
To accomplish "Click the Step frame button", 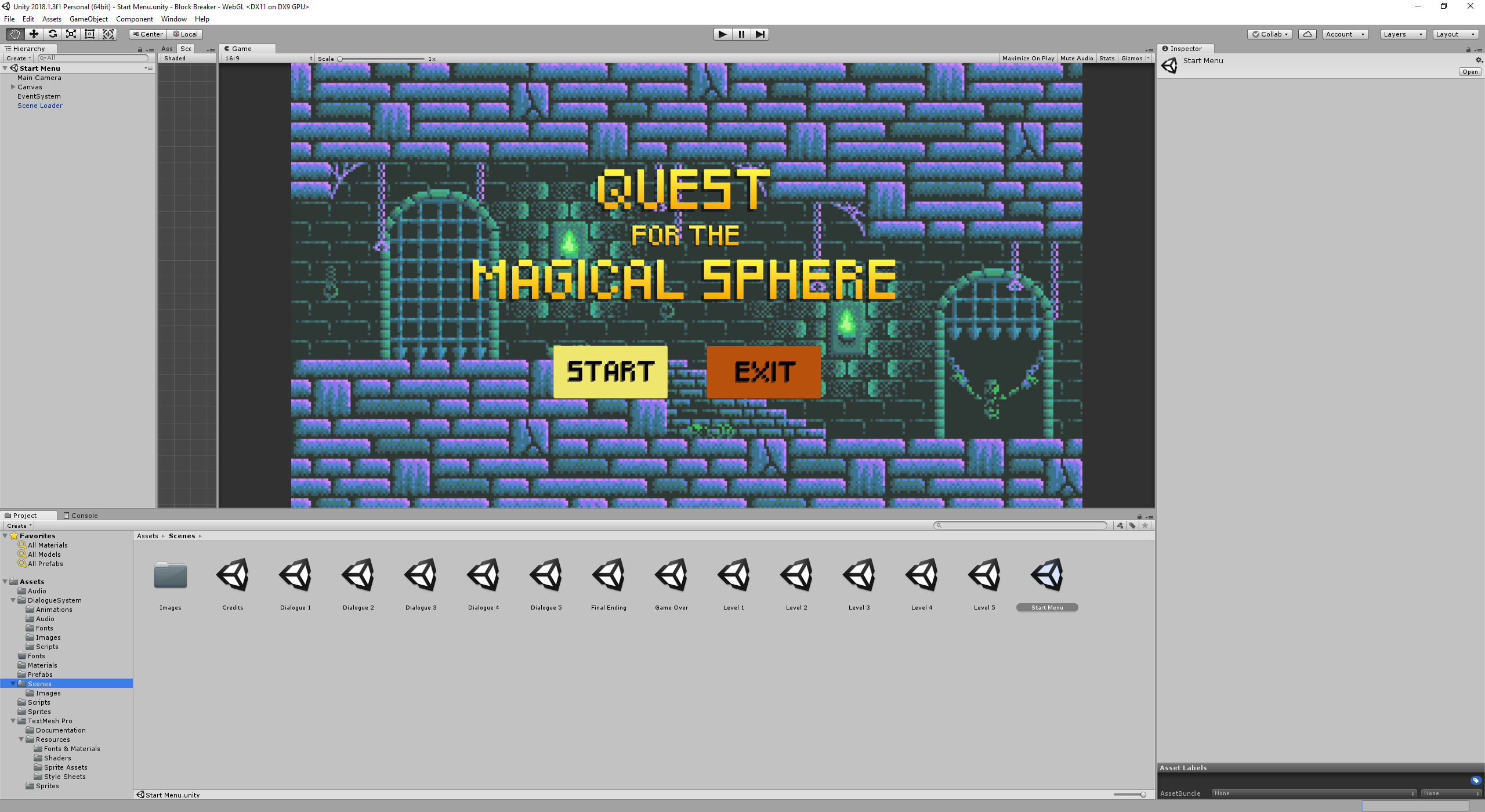I will pyautogui.click(x=759, y=34).
